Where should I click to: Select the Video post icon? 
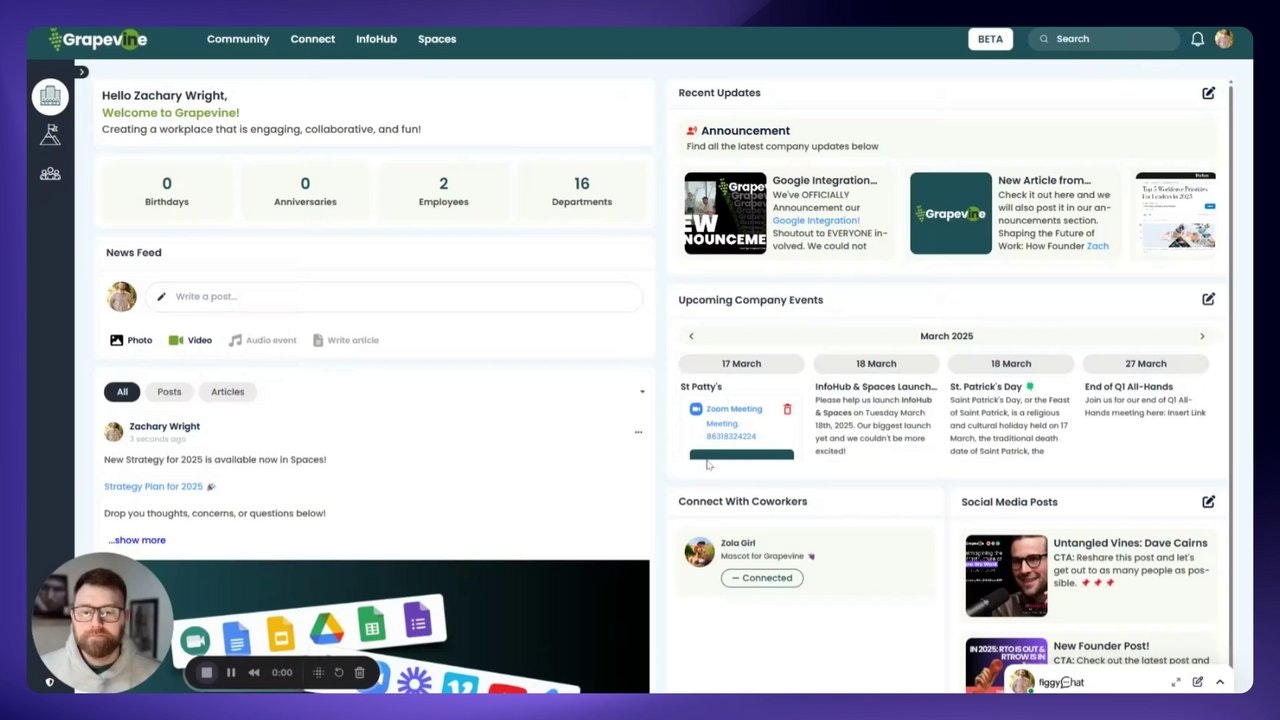(x=176, y=340)
